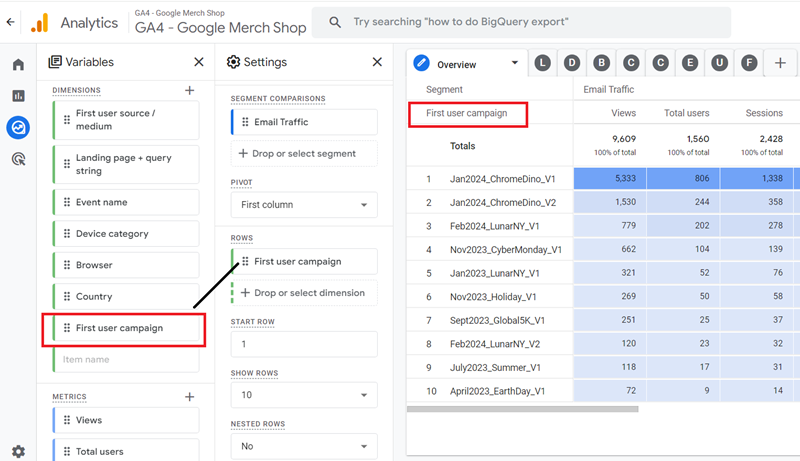Click row April2023_EarthDay_V1
Screen dimensions: 800x461
tap(497, 391)
